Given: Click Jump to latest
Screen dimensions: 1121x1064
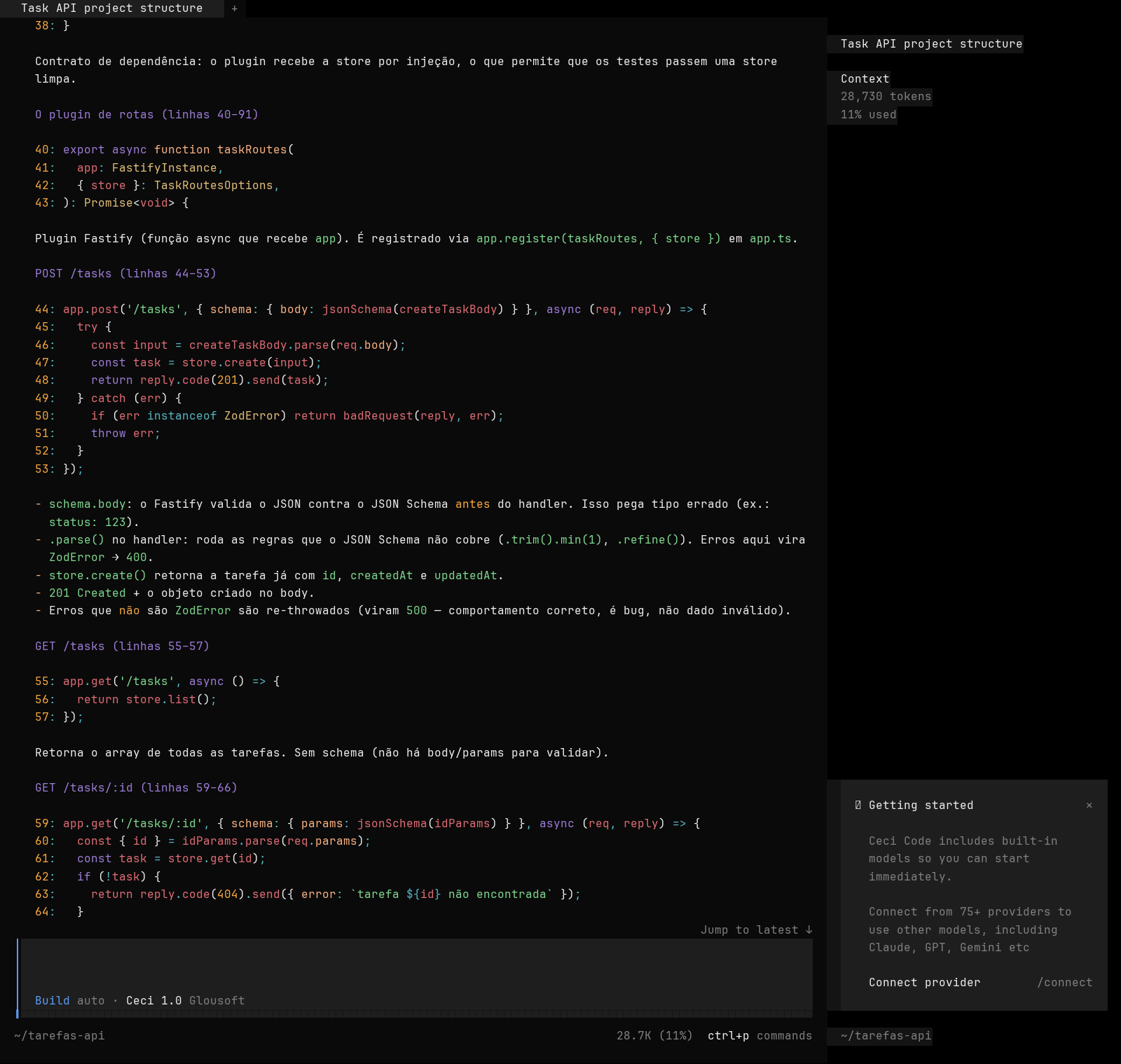Looking at the screenshot, I should click(756, 930).
